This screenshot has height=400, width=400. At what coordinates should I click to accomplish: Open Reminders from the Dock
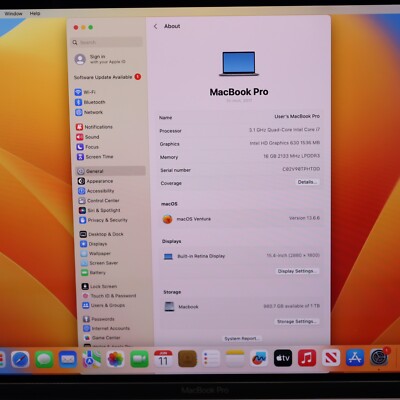[x=211, y=359]
